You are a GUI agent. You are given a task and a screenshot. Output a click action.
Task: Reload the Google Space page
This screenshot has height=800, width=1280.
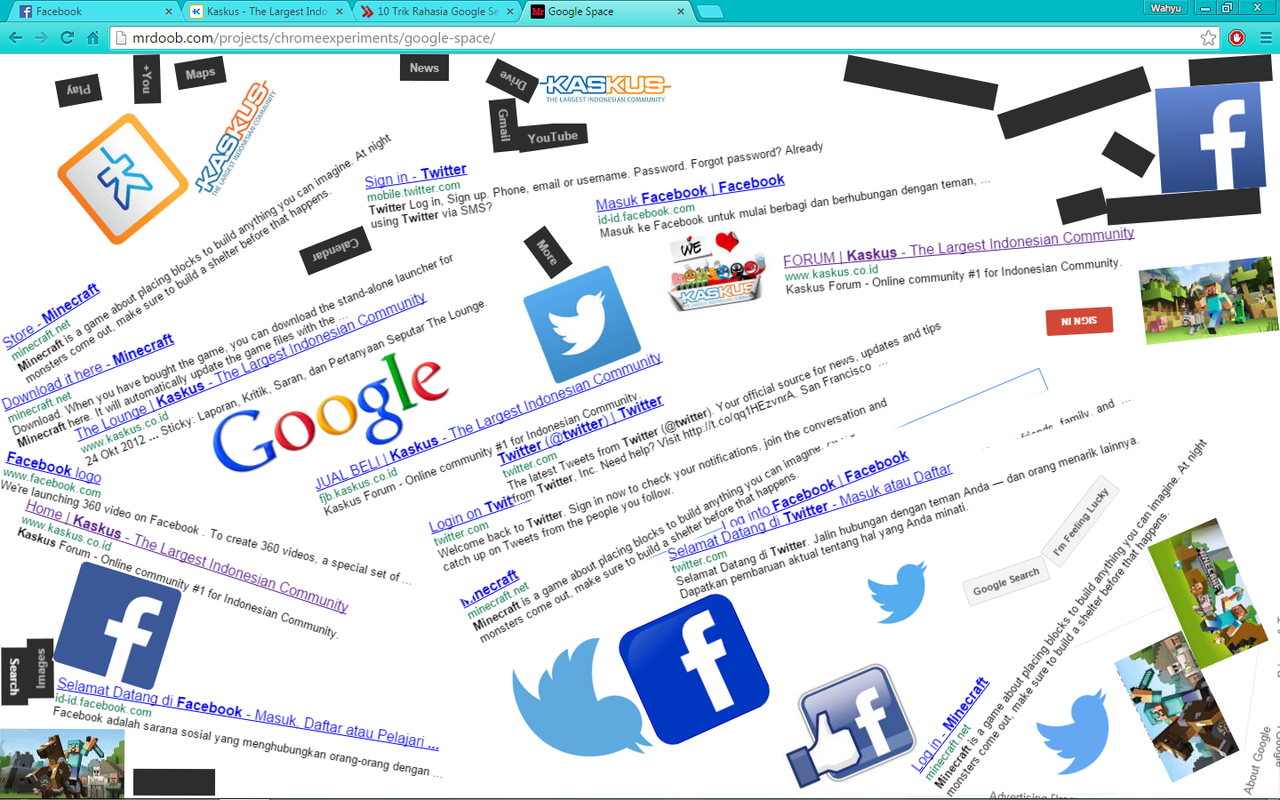67,38
